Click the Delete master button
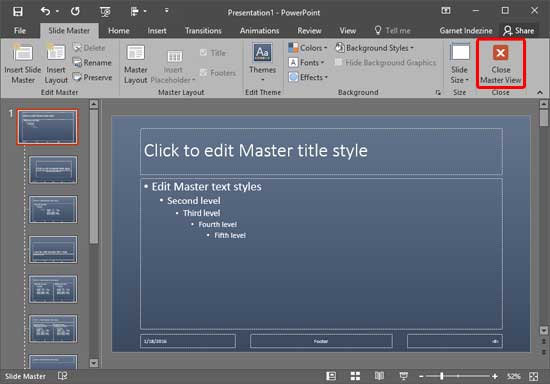Screen dimensions: 550x384 (x=89, y=48)
